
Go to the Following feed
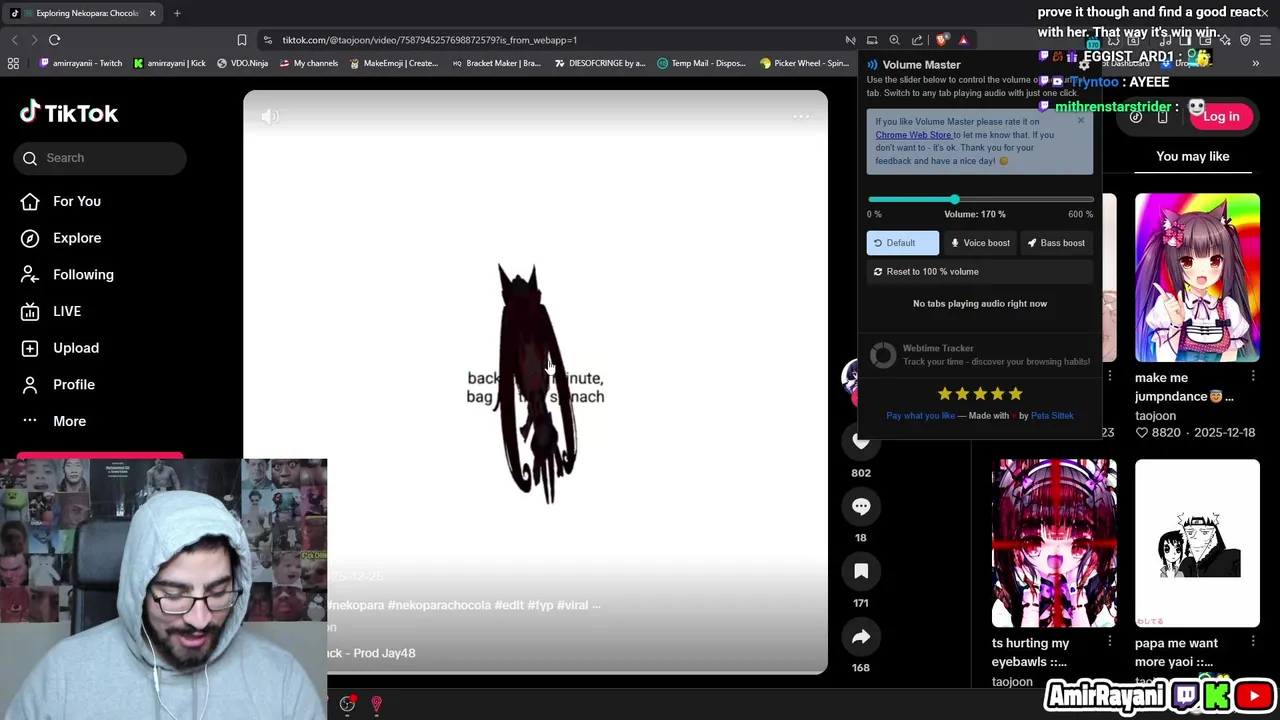(x=67, y=274)
